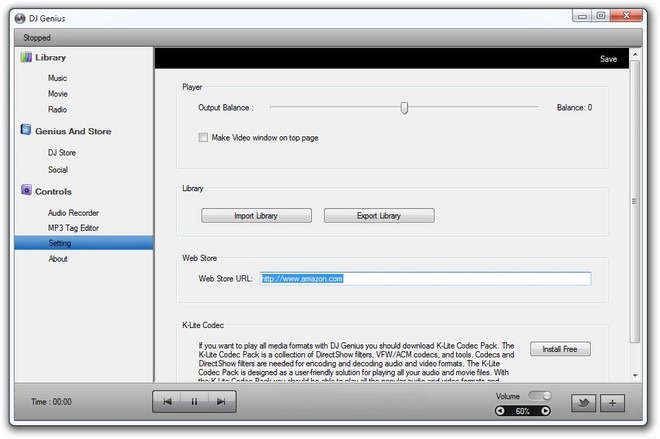Image resolution: width=660 pixels, height=439 pixels.
Task: Click the Web Store URL input field
Action: click(425, 279)
